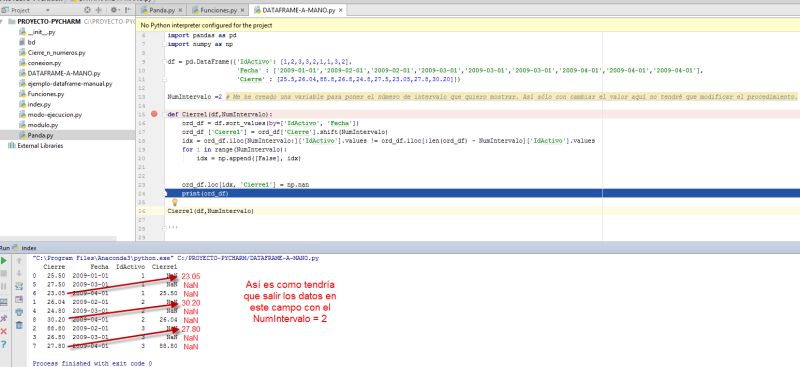Click the 'No Python interpreter configured' banner
Image resolution: width=800 pixels, height=367 pixels.
click(468, 25)
